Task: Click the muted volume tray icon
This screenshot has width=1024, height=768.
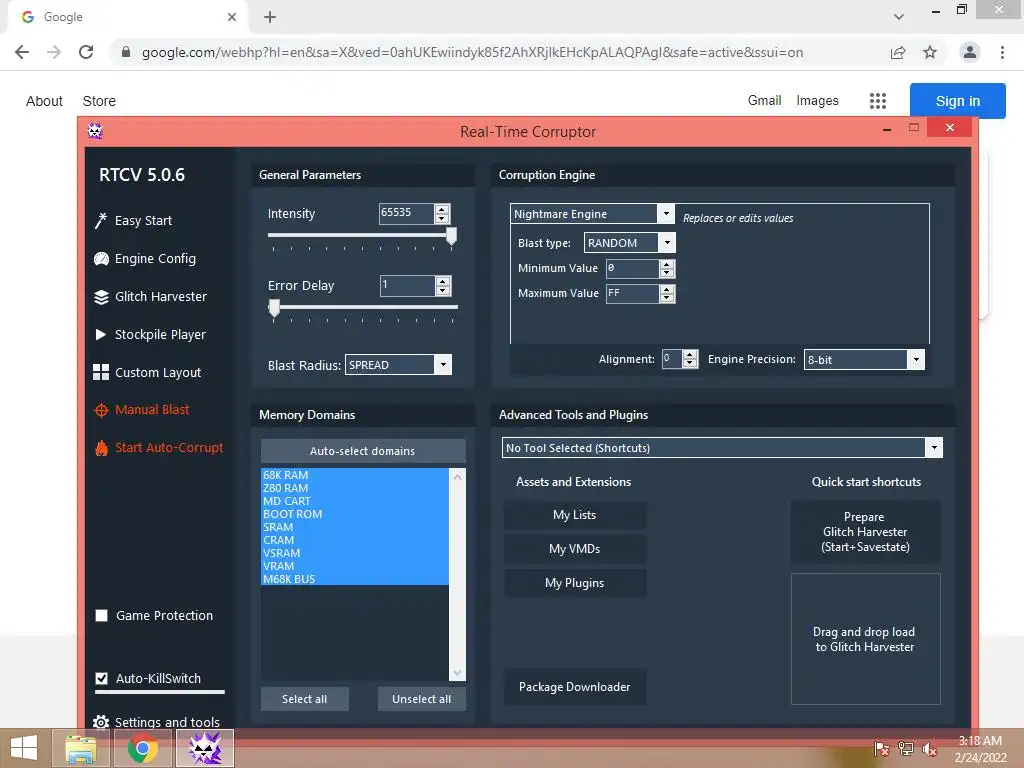Action: 929,749
